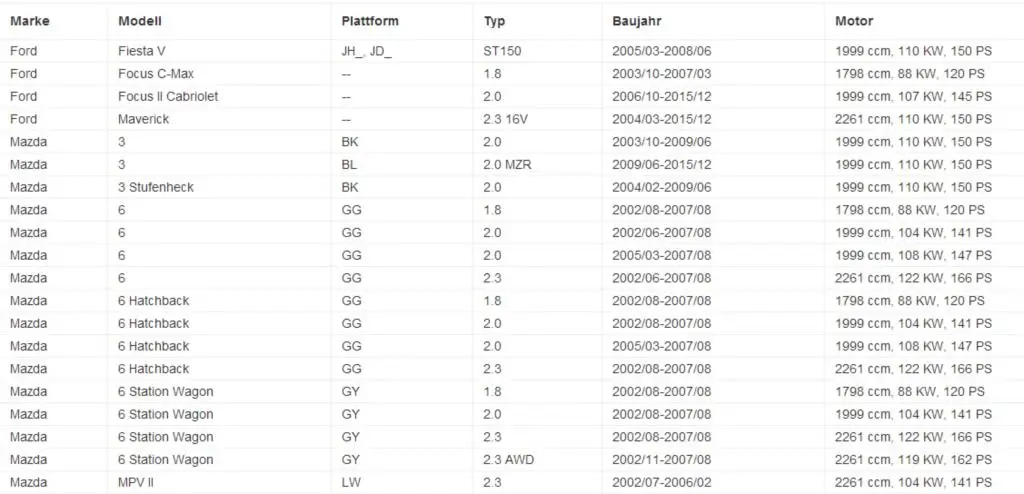1024x494 pixels.
Task: Click the Modell column header
Action: 140,21
